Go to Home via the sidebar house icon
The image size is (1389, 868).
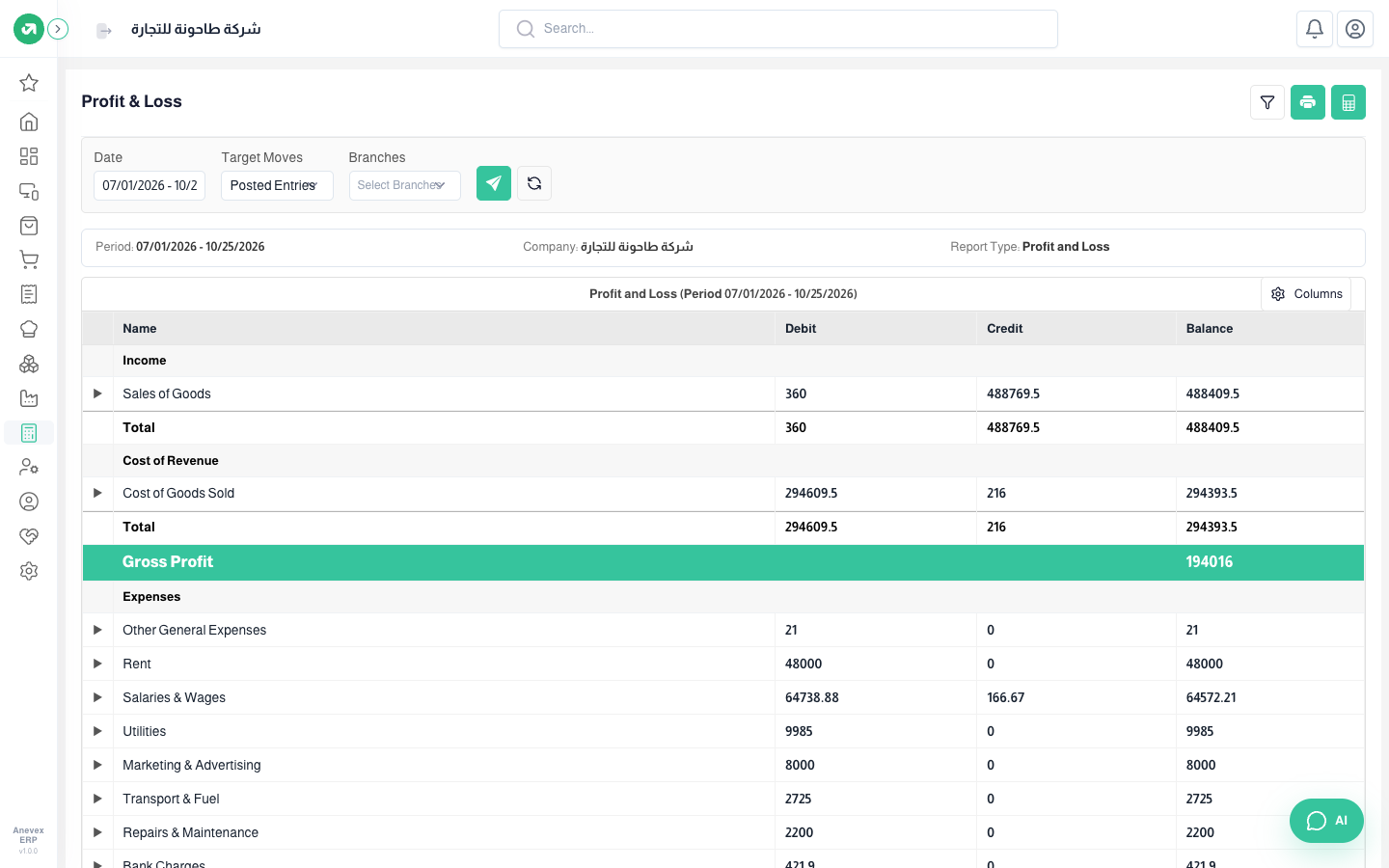(x=29, y=122)
